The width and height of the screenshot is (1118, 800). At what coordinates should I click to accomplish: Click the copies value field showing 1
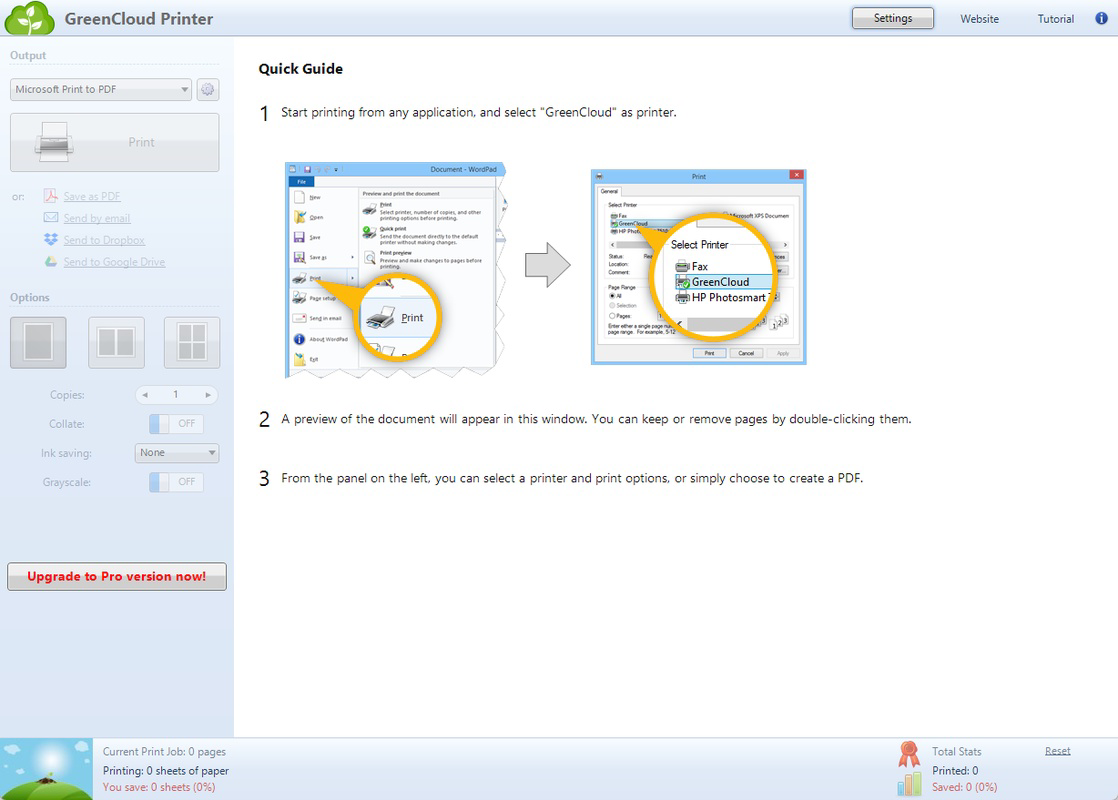pyautogui.click(x=176, y=394)
